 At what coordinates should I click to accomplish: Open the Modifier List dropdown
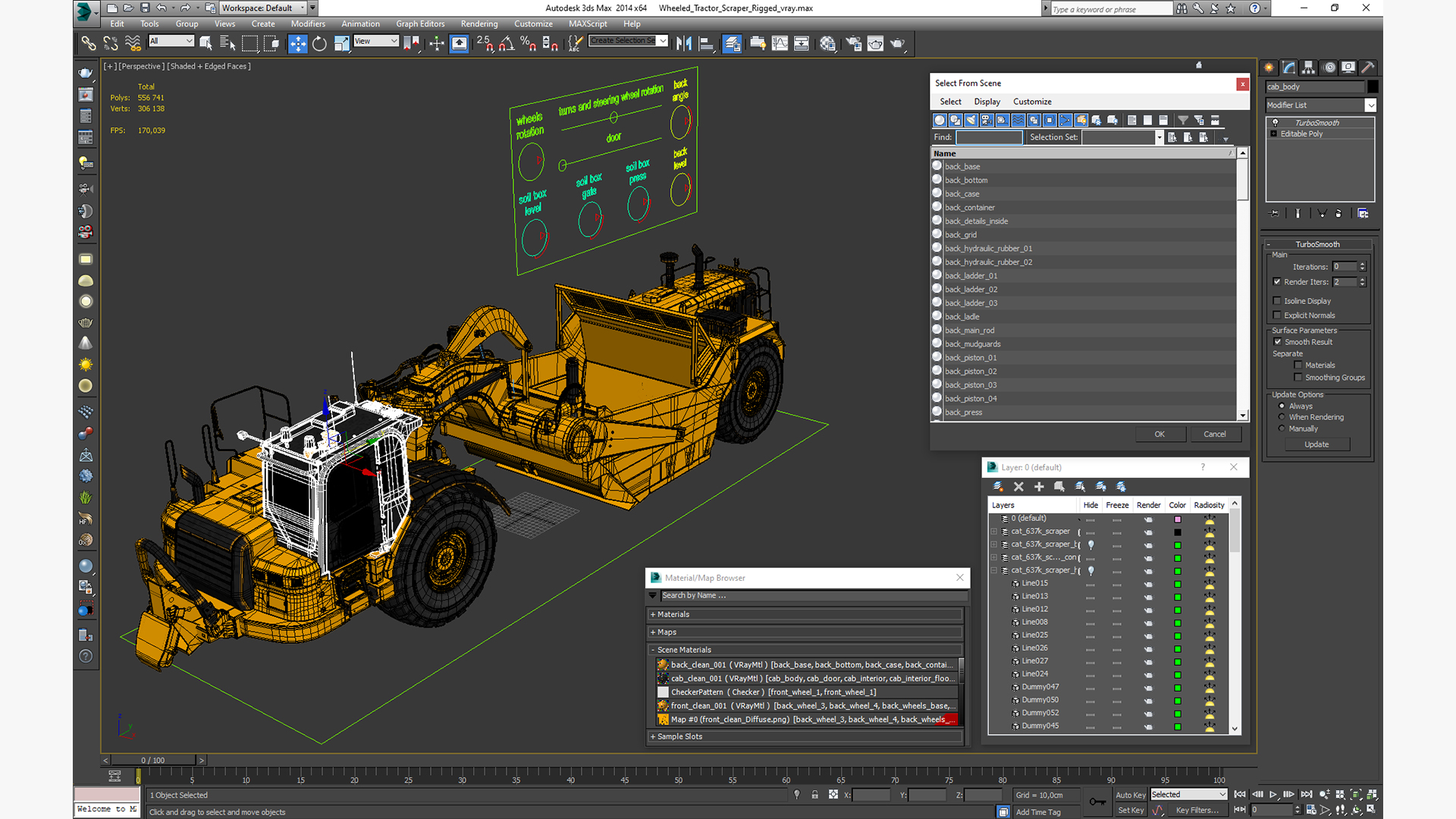click(1370, 105)
